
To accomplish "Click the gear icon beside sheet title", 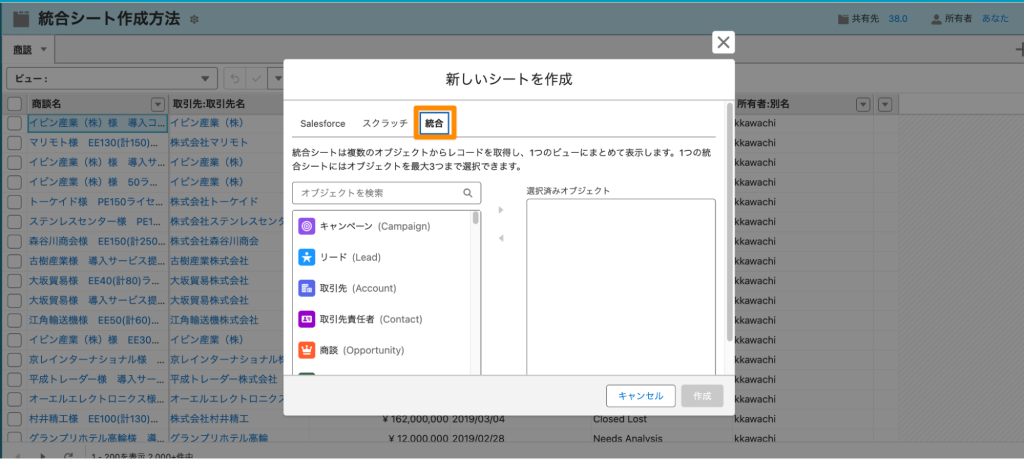I will [193, 20].
